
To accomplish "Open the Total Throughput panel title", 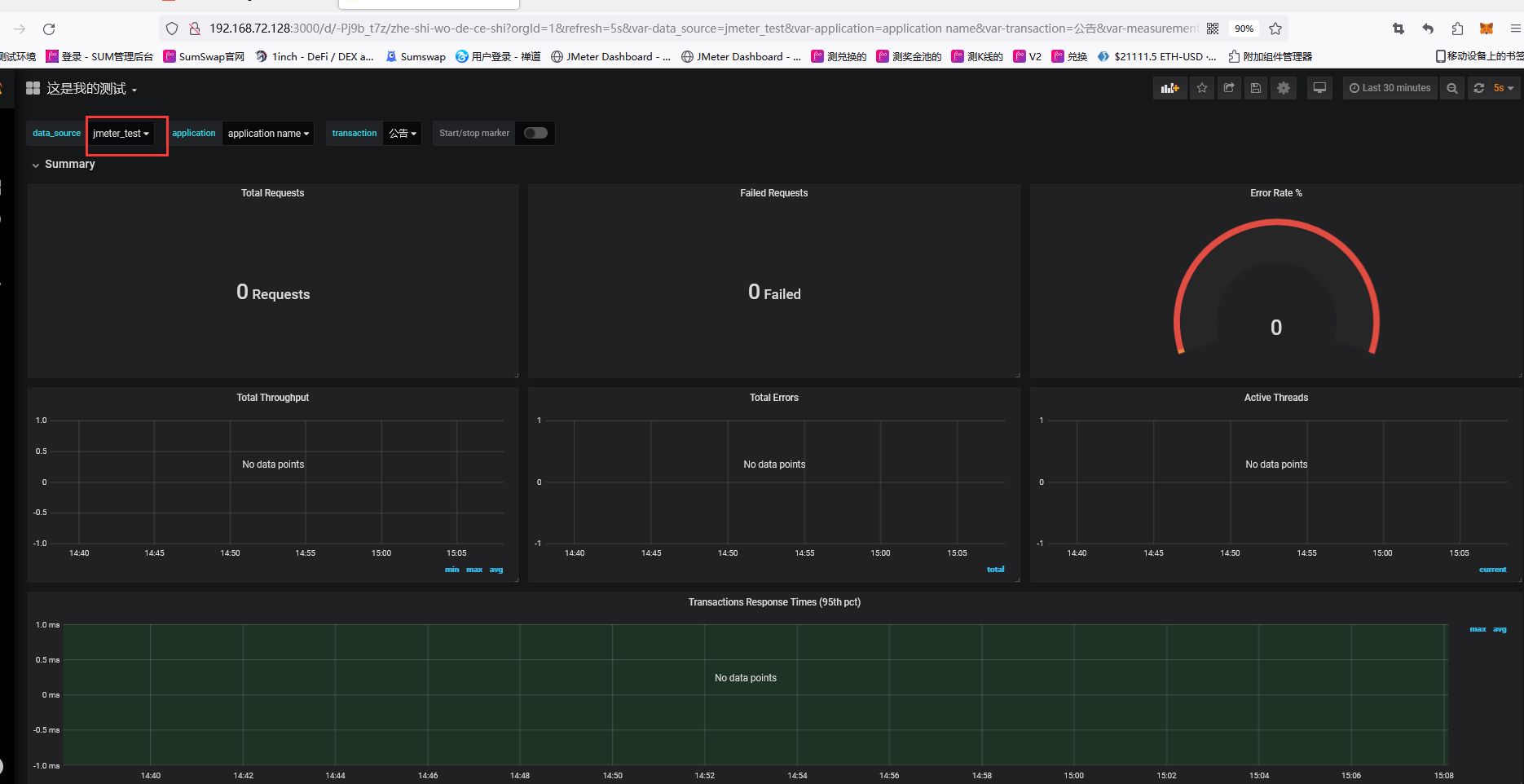I will 272,398.
